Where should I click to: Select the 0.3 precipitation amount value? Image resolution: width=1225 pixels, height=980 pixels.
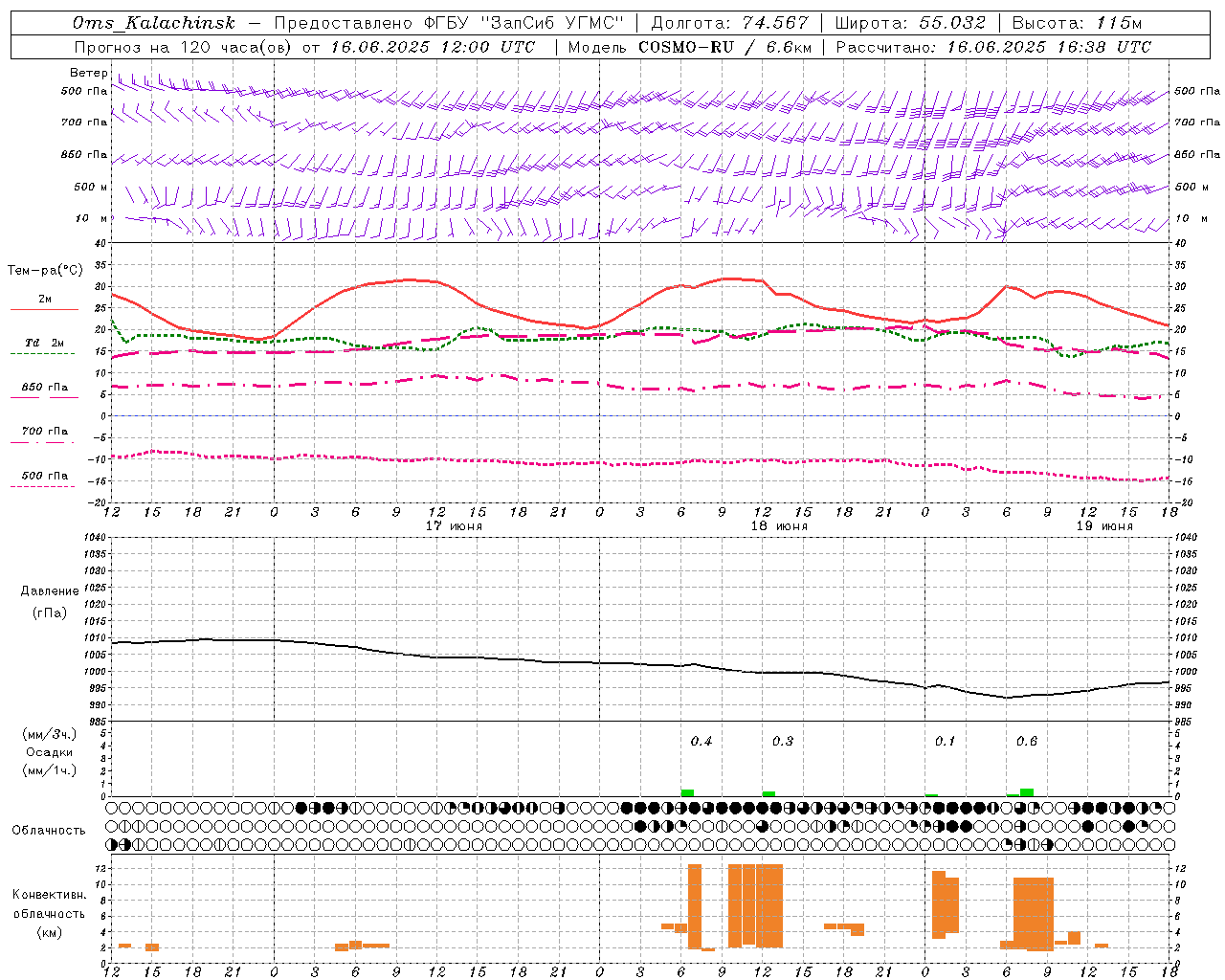pos(783,741)
